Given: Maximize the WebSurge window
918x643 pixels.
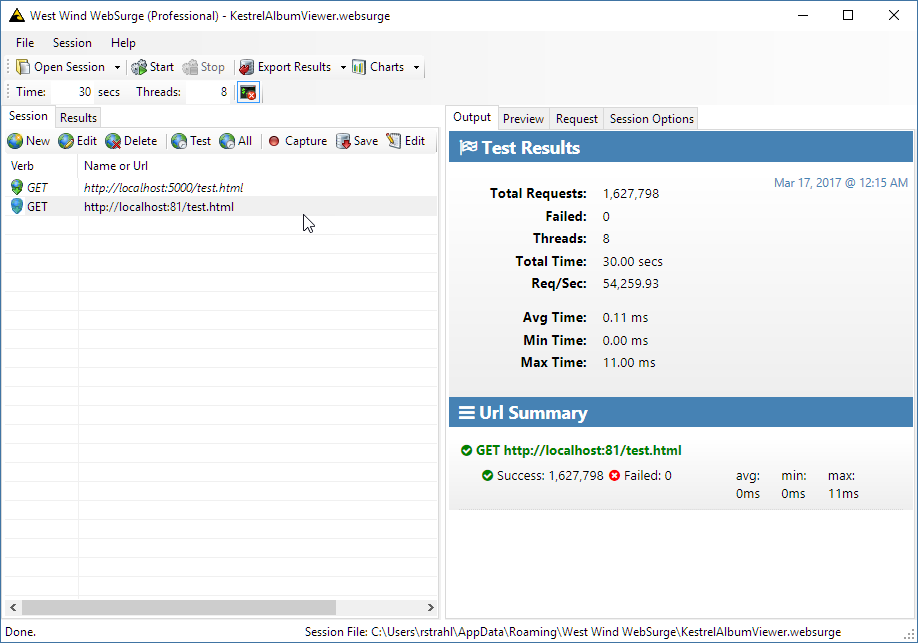Looking at the screenshot, I should [x=848, y=15].
